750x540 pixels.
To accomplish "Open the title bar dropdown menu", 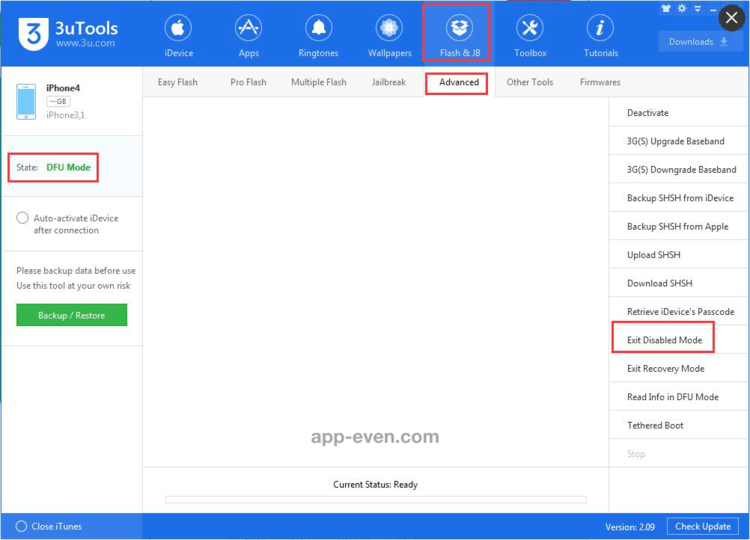I will 697,9.
